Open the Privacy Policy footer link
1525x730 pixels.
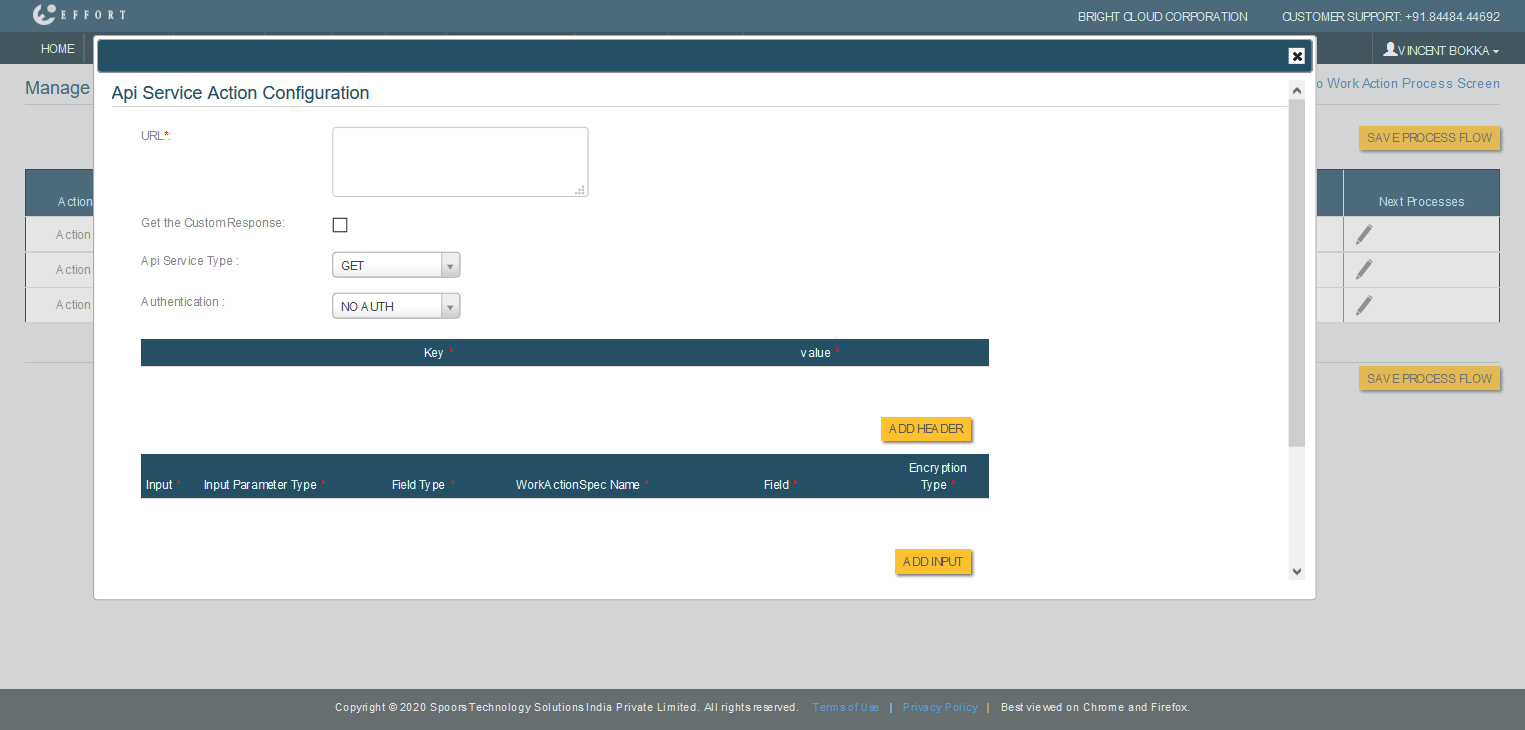pos(939,708)
